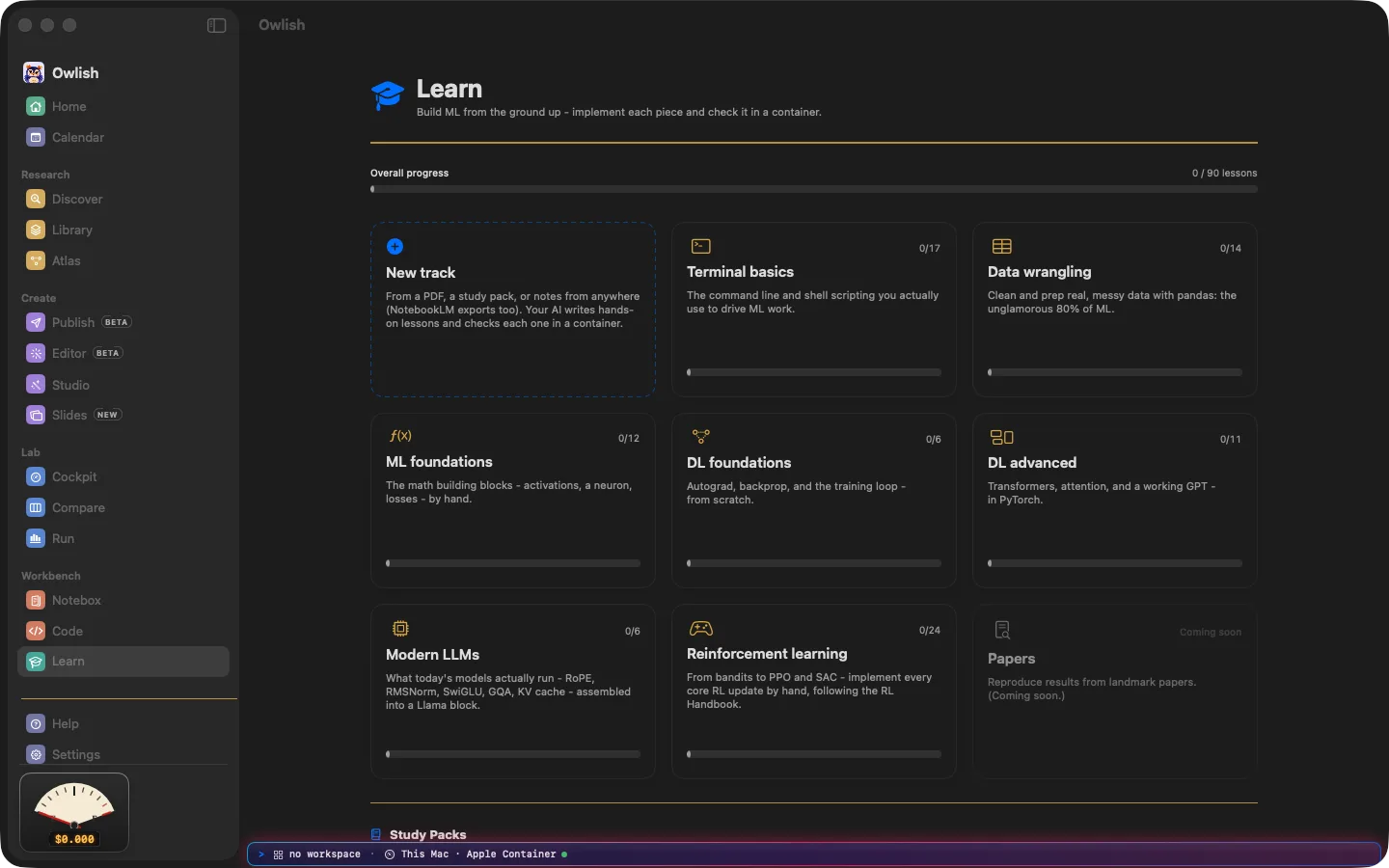The width and height of the screenshot is (1389, 868).
Task: Open the Editor beta item
Action: coord(123,353)
